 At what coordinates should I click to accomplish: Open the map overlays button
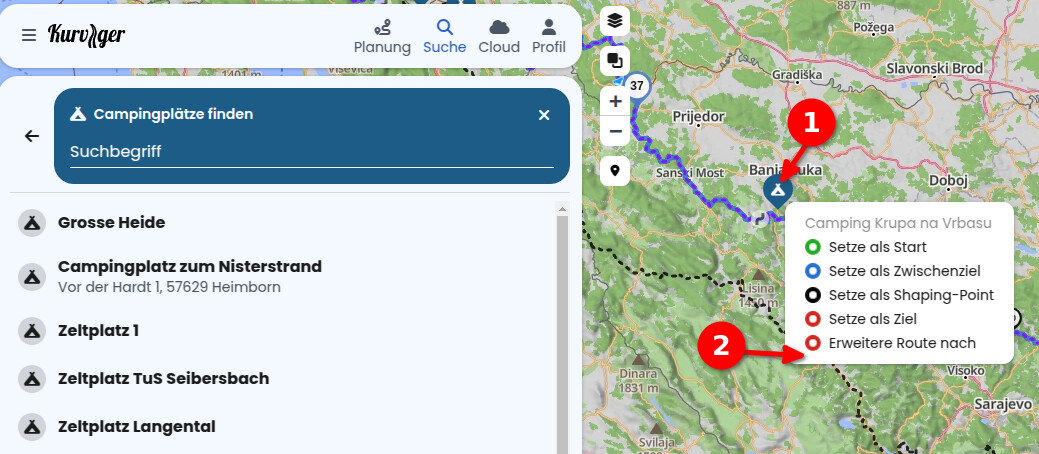[615, 62]
